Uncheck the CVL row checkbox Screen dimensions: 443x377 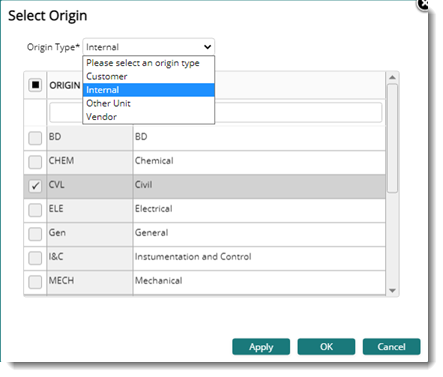[35, 186]
